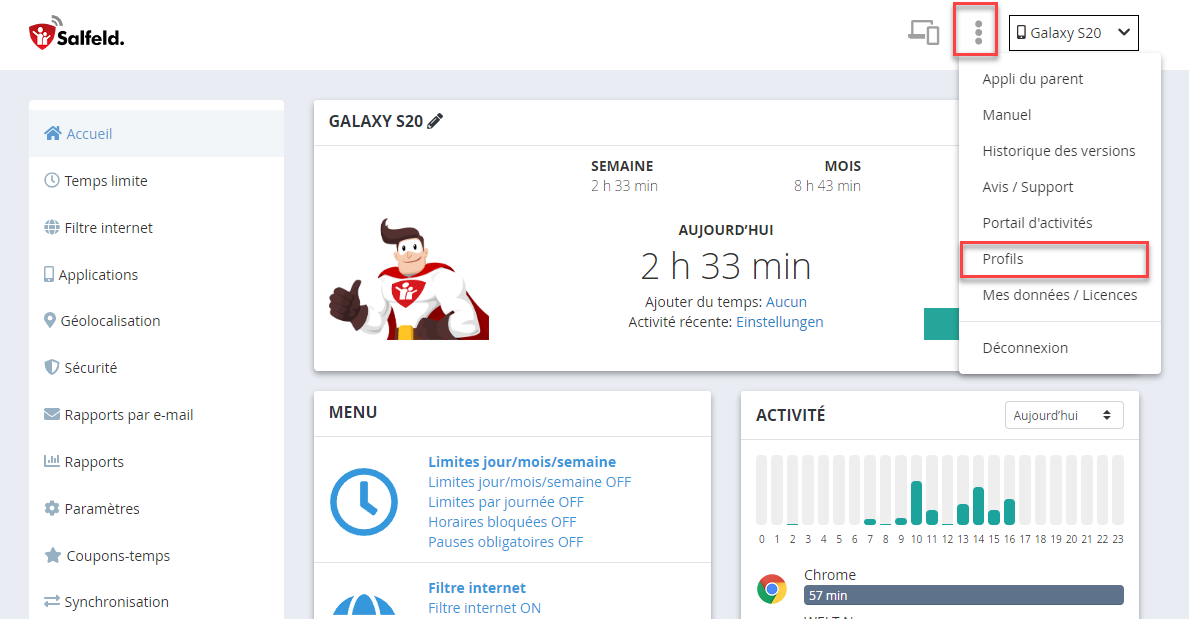Click the large clock menu icon
This screenshot has width=1189, height=619.
pyautogui.click(x=364, y=501)
